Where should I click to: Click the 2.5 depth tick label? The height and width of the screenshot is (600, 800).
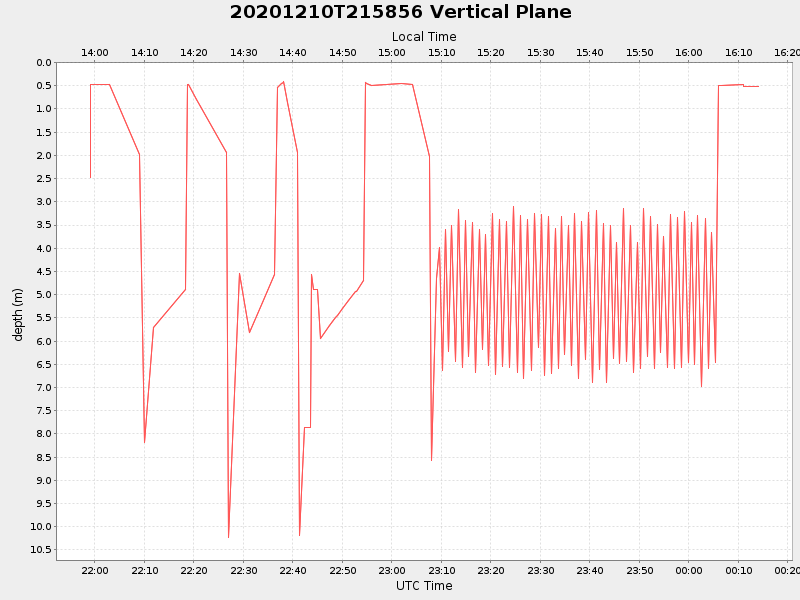coord(44,179)
